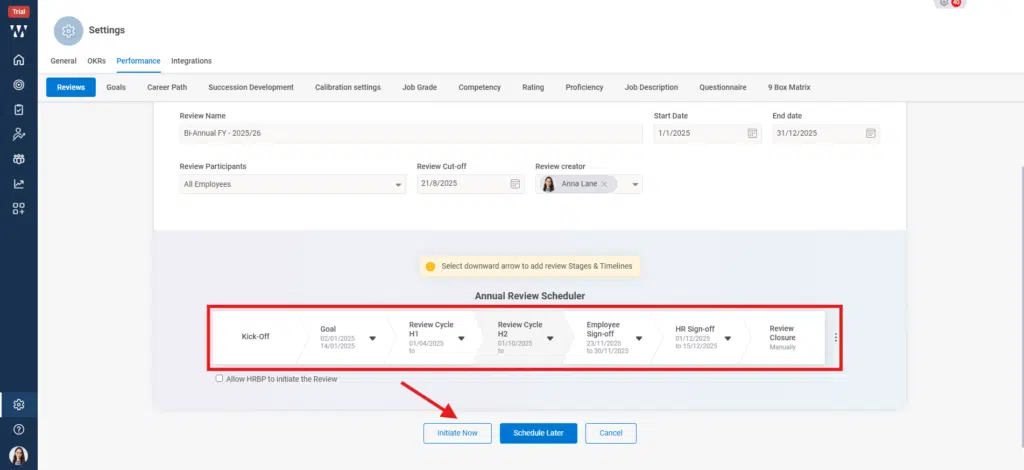Open the Home icon in sidebar

[19, 60]
